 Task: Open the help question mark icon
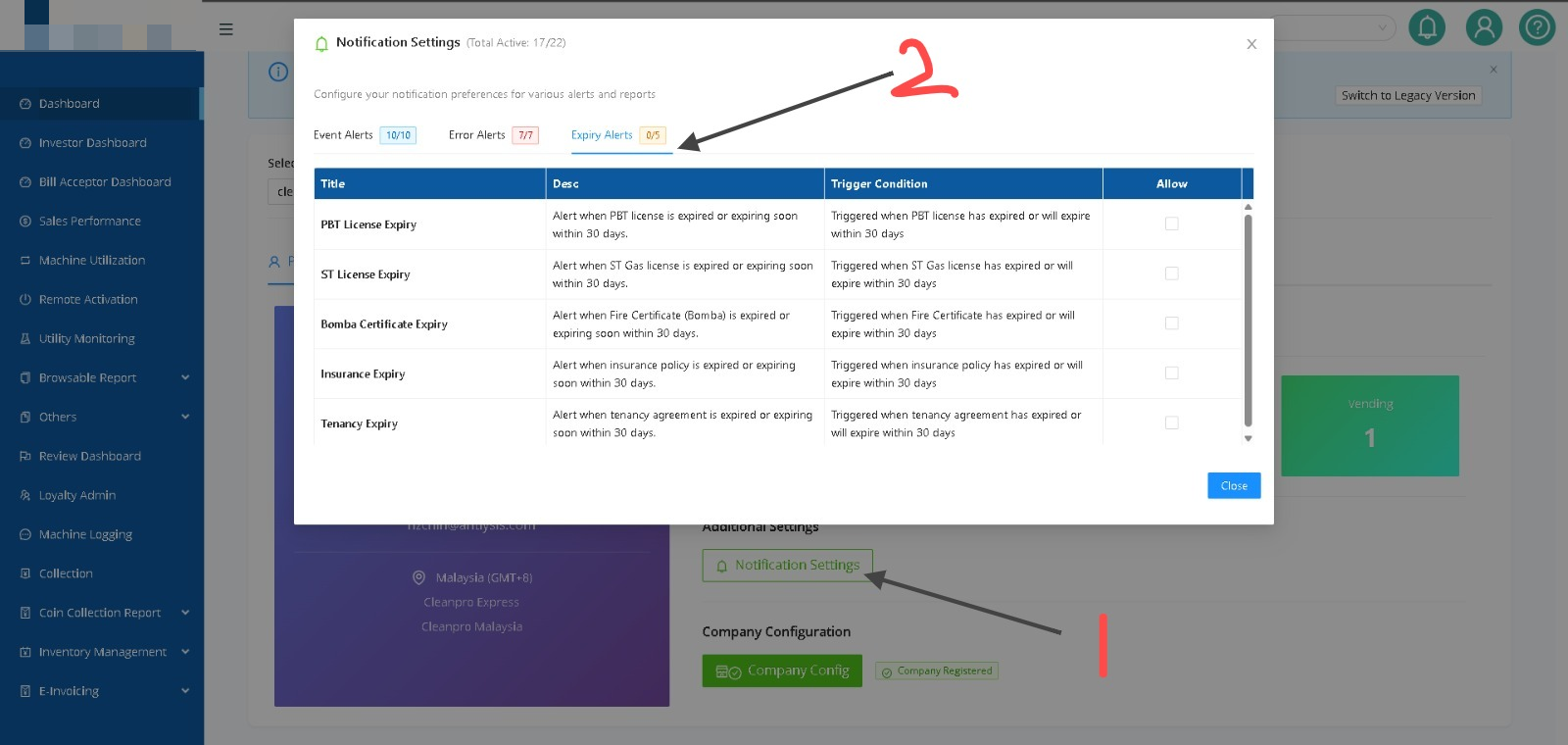point(1537,27)
